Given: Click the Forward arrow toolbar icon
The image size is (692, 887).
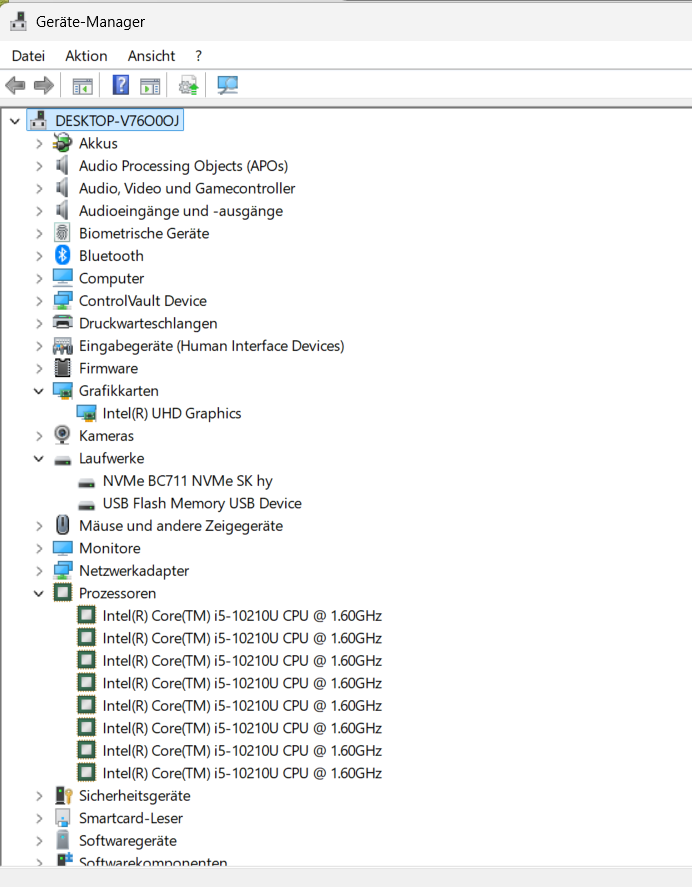Looking at the screenshot, I should 44,85.
